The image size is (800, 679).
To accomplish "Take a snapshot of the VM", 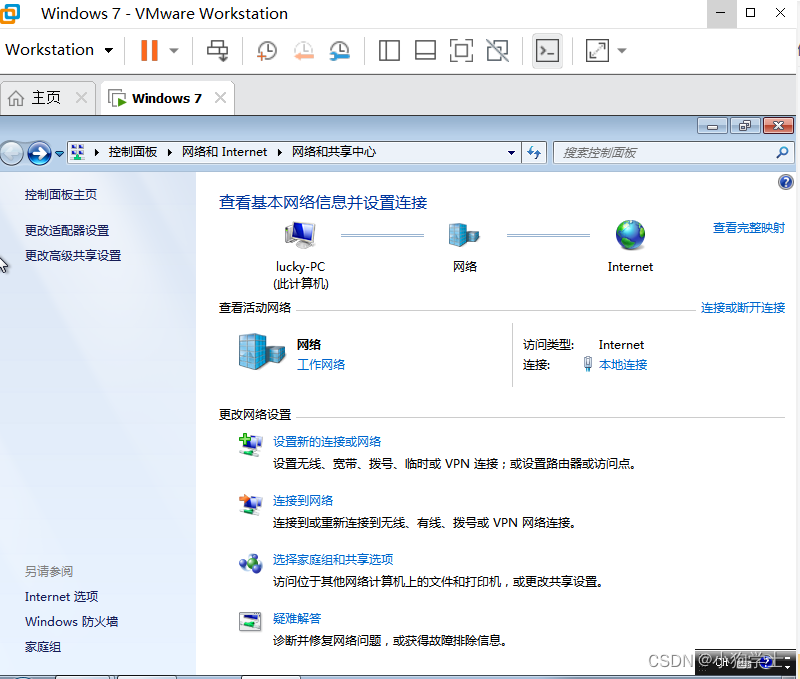I will [x=267, y=51].
